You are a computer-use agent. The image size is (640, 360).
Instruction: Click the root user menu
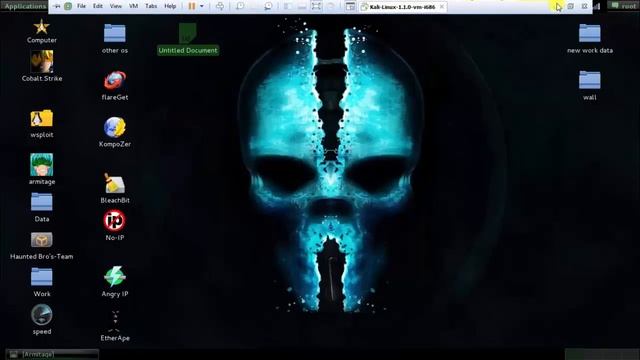[624, 6]
